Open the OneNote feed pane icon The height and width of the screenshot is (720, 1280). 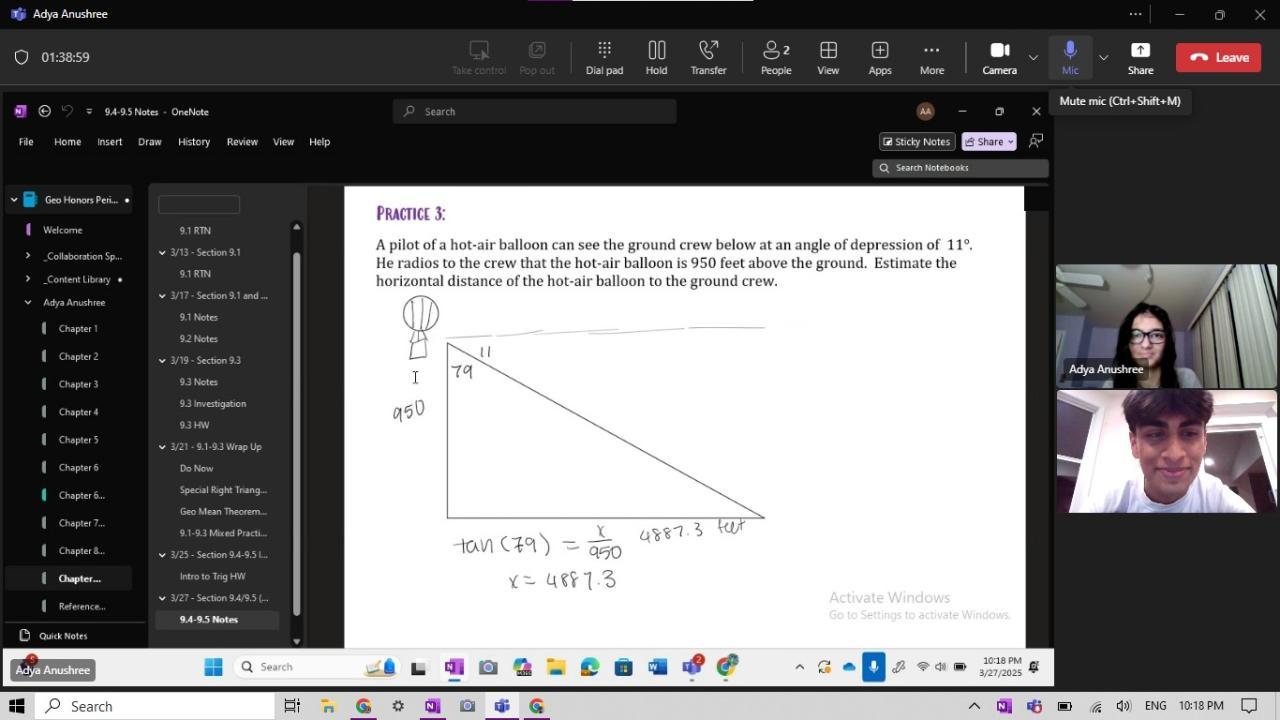(1036, 141)
